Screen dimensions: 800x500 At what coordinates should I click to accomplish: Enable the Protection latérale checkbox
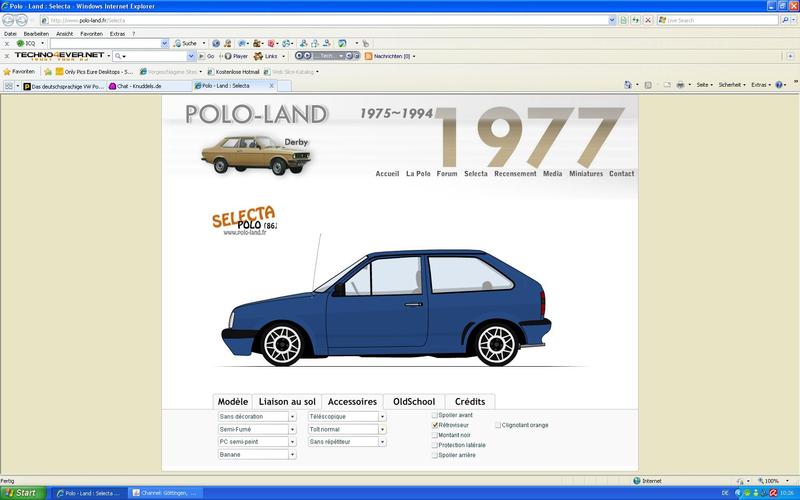coord(435,445)
